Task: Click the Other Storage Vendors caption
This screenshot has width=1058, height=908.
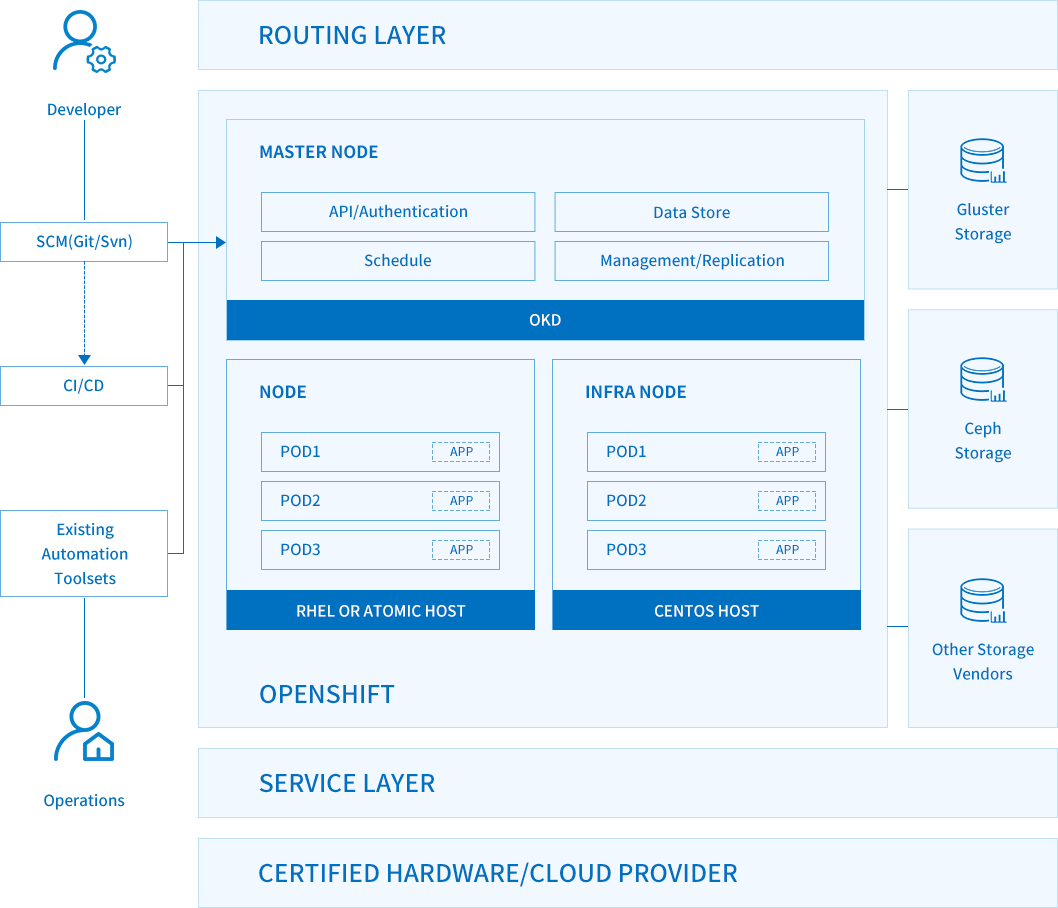Action: [x=983, y=662]
